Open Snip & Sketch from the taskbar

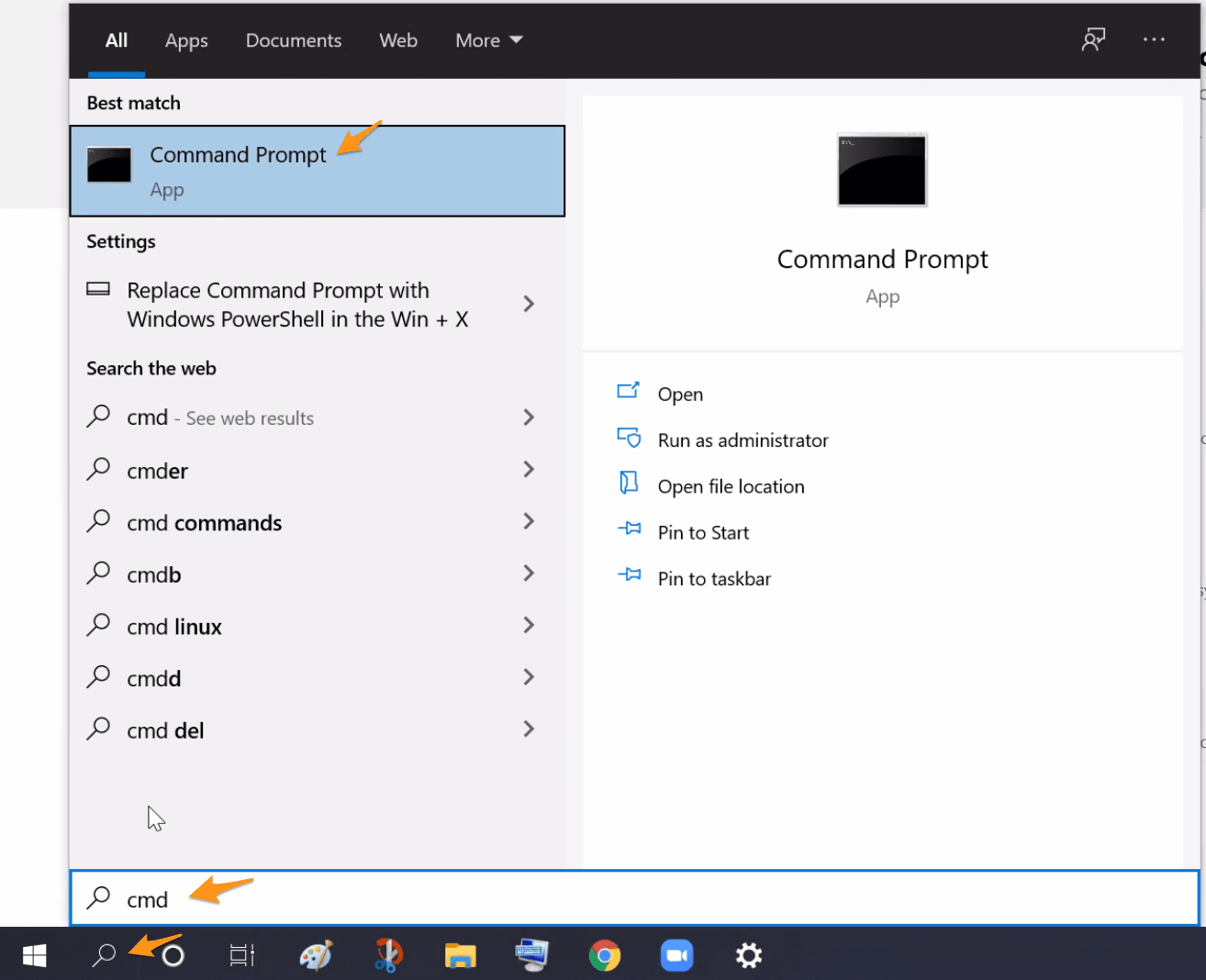(387, 955)
